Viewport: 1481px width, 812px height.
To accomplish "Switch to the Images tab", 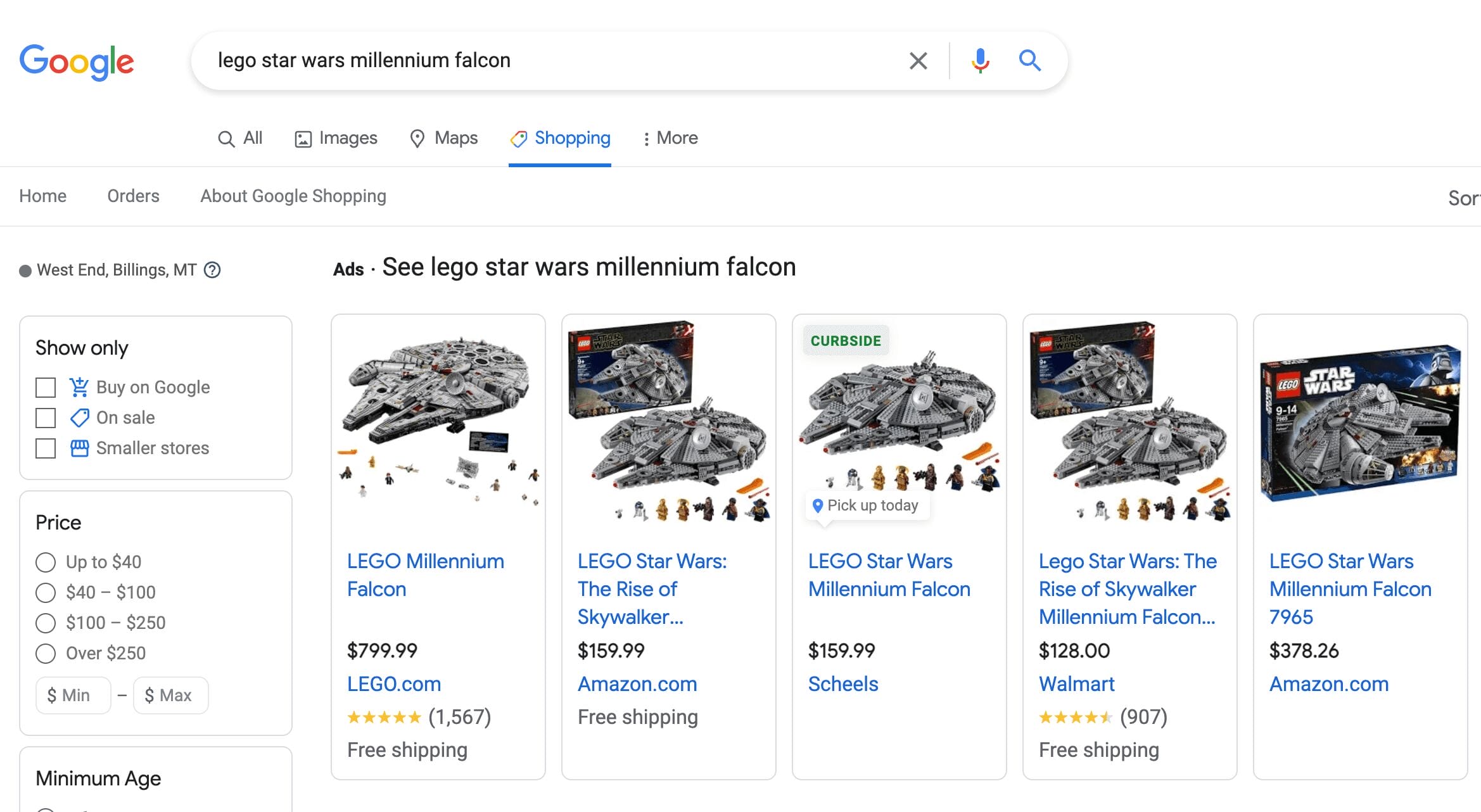I will point(336,138).
